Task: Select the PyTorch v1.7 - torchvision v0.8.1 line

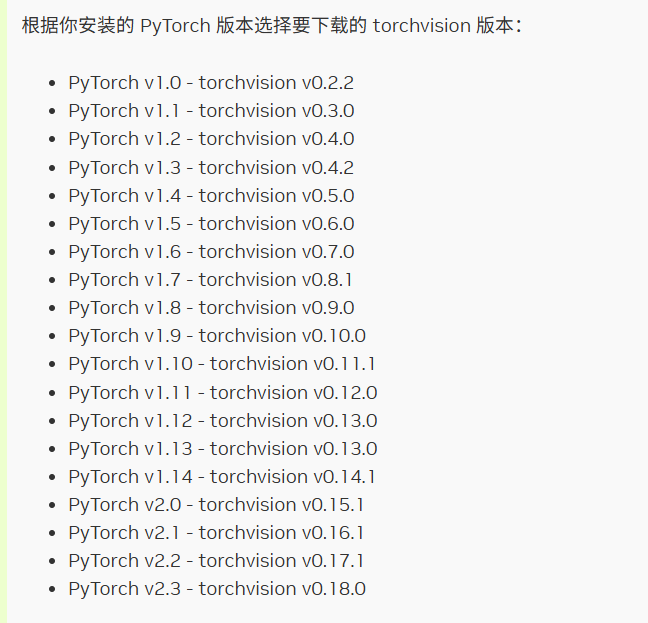Action: [x=210, y=280]
